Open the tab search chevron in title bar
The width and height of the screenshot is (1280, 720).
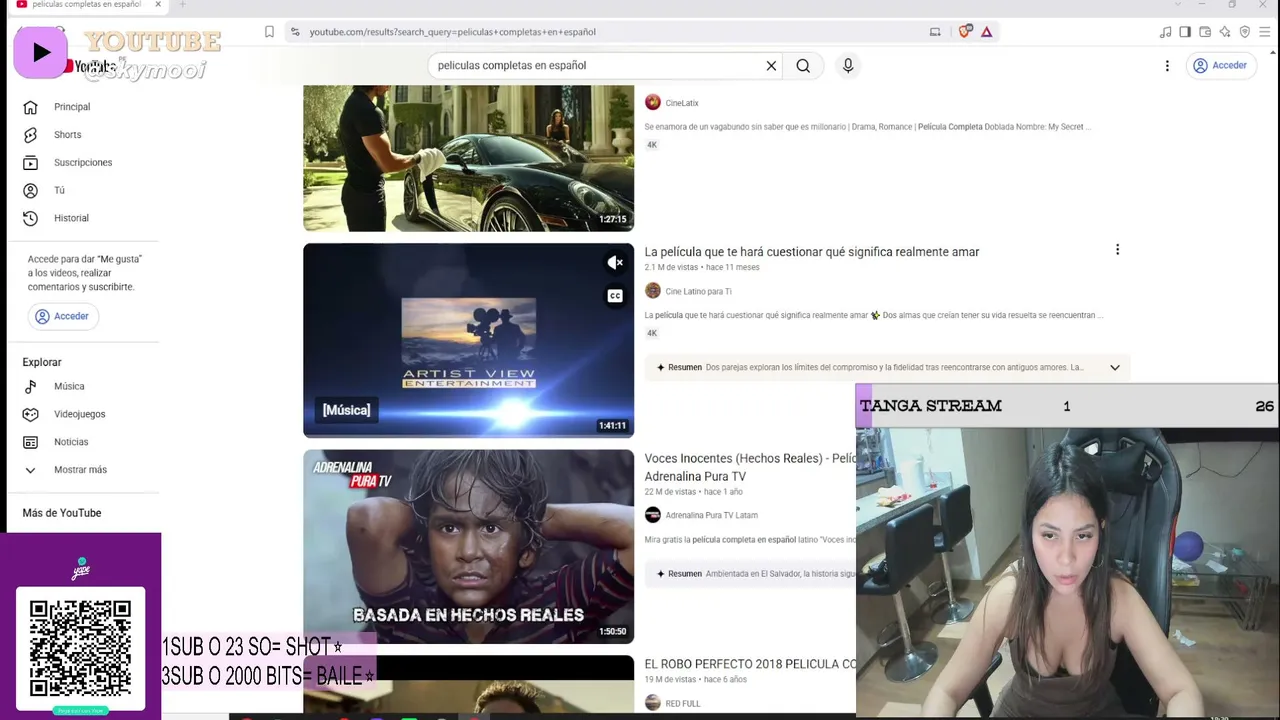(1177, 5)
